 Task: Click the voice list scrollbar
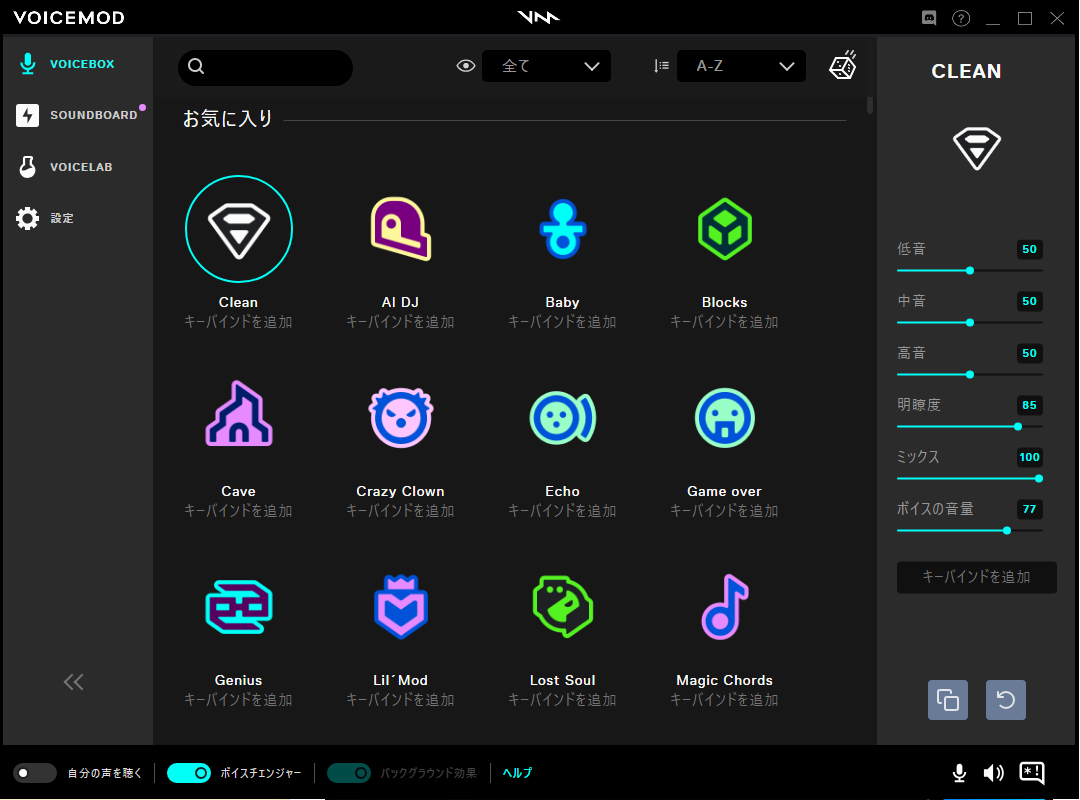pyautogui.click(x=870, y=105)
